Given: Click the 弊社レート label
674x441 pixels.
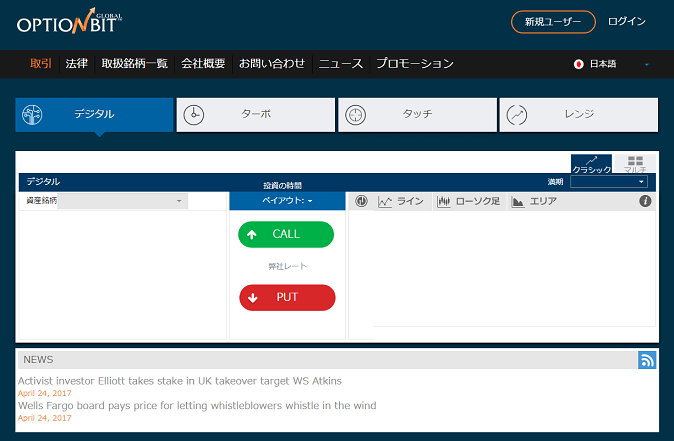Looking at the screenshot, I should tap(287, 266).
